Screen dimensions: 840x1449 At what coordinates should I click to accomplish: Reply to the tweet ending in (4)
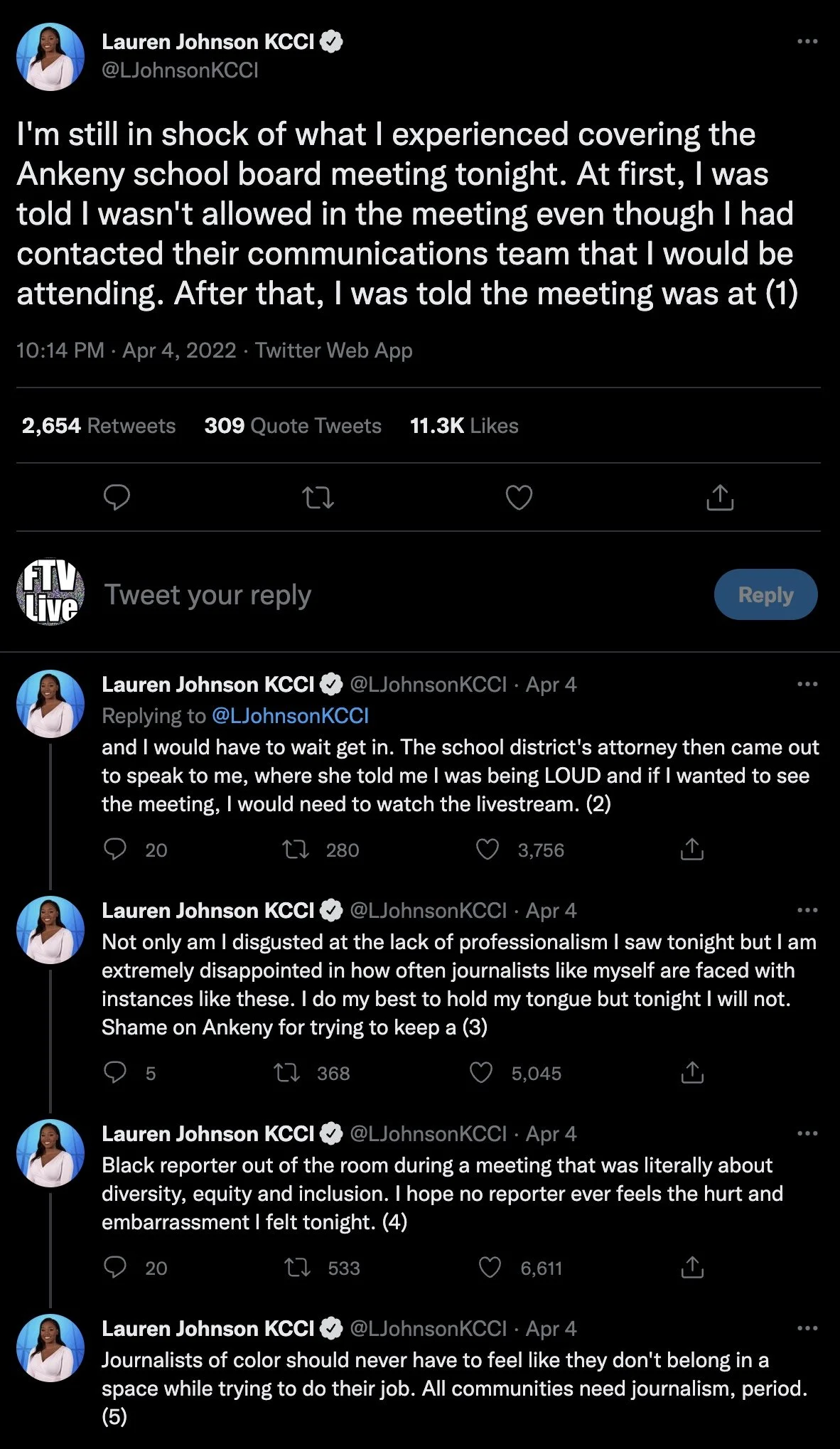click(x=115, y=1268)
